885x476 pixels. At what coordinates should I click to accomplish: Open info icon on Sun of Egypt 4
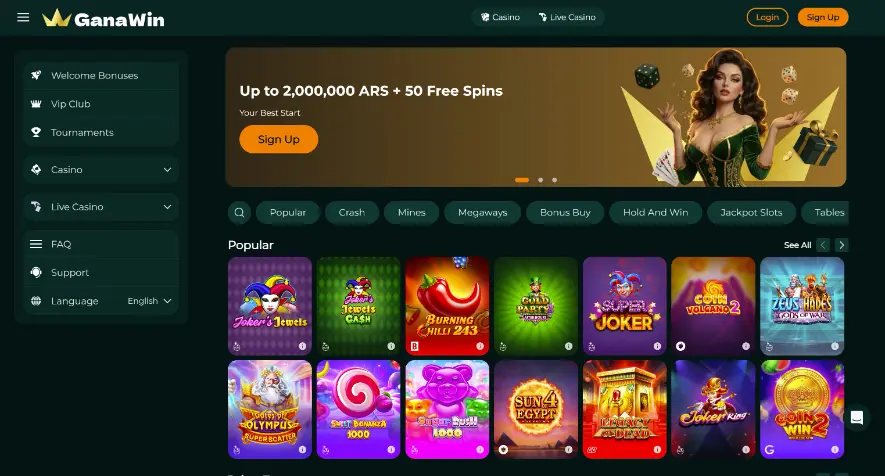[x=569, y=450]
